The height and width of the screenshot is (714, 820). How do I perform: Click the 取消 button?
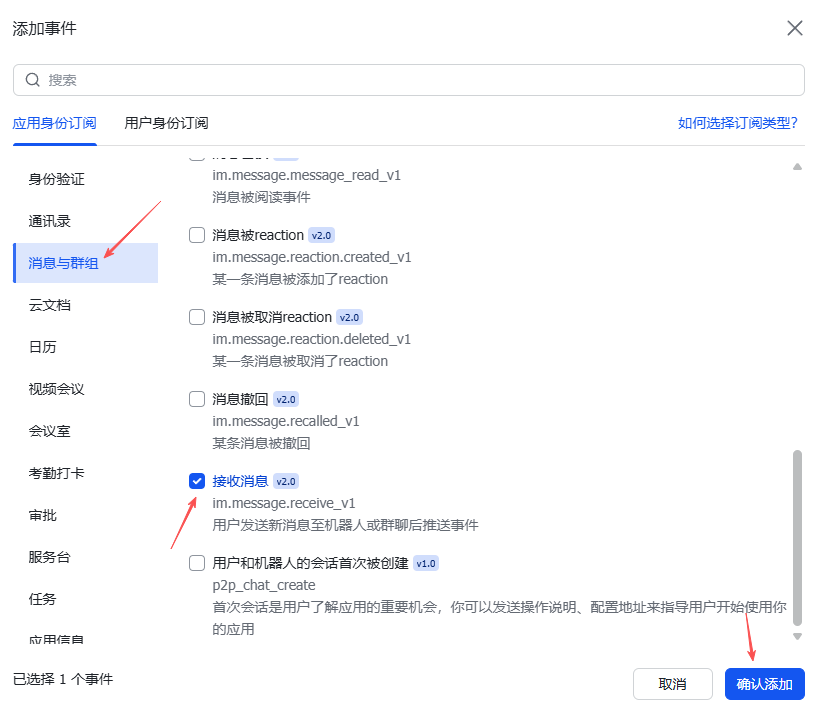pyautogui.click(x=672, y=684)
